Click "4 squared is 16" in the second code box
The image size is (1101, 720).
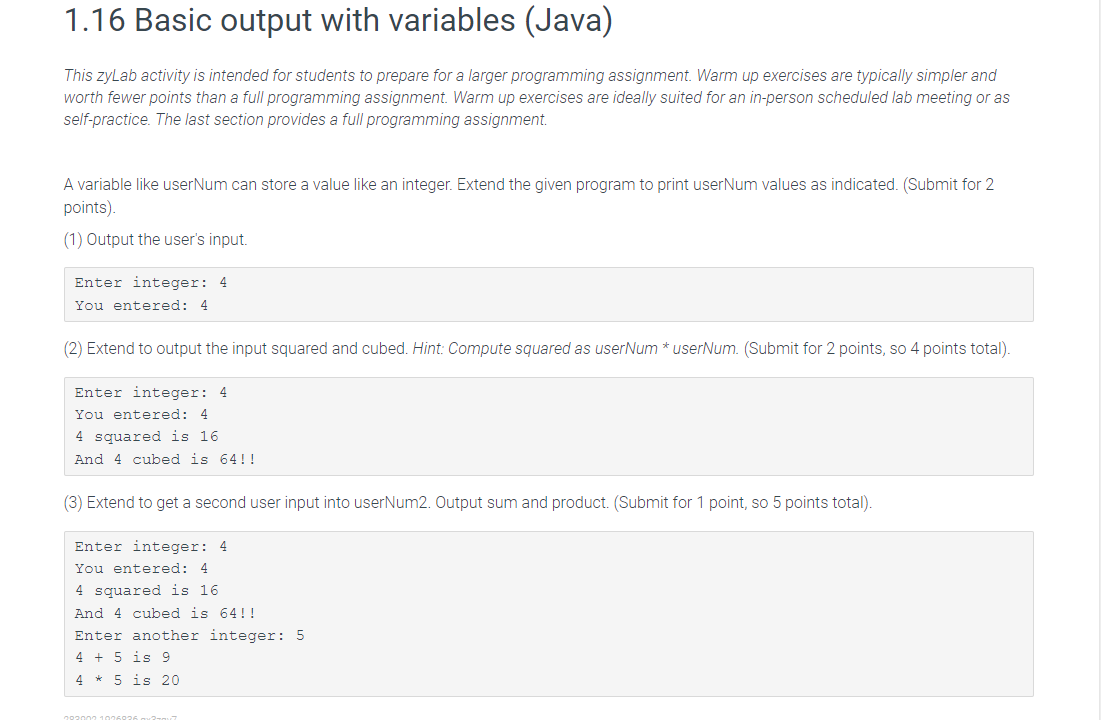[x=147, y=436]
